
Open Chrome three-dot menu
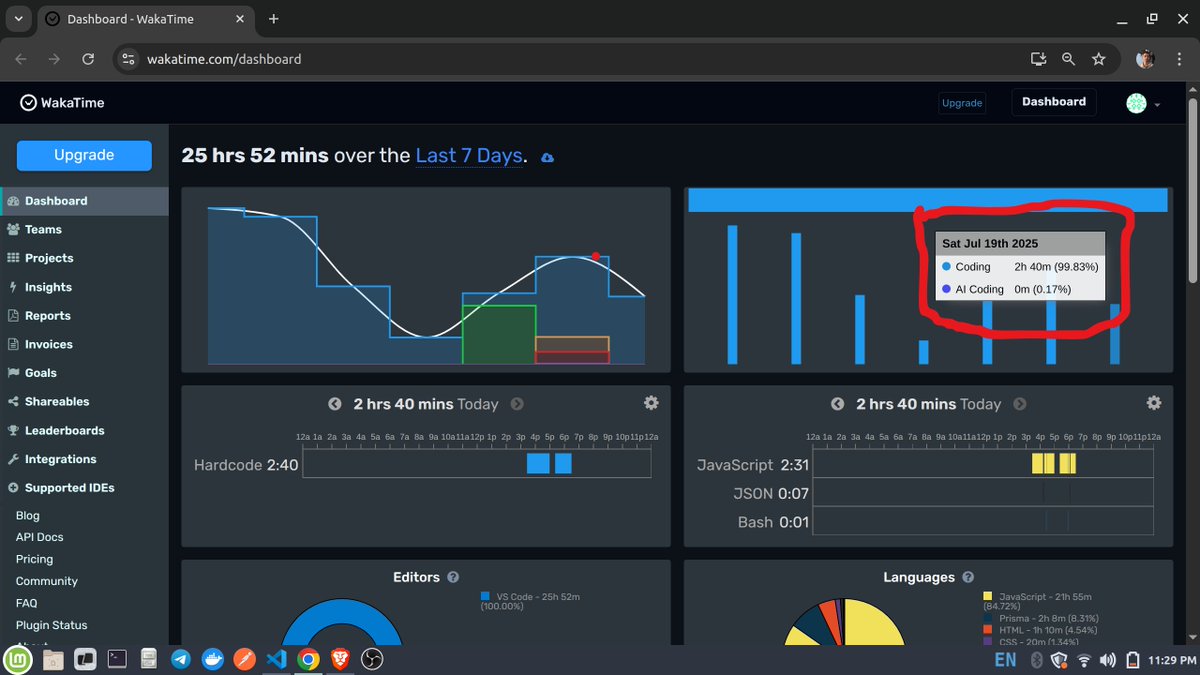(1179, 59)
